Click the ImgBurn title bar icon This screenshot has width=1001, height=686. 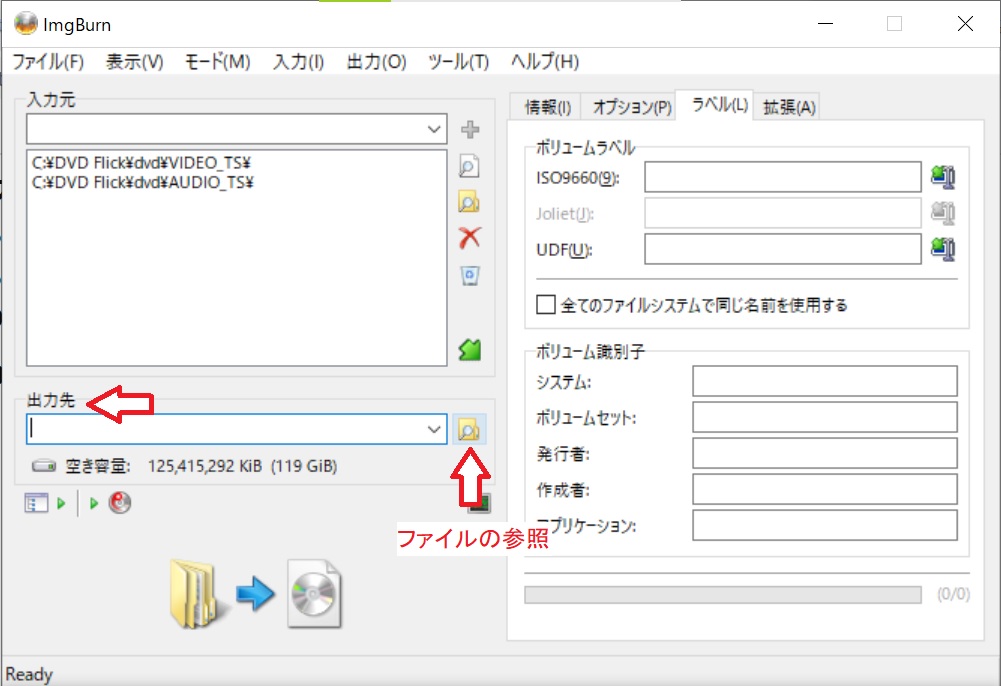click(x=26, y=24)
